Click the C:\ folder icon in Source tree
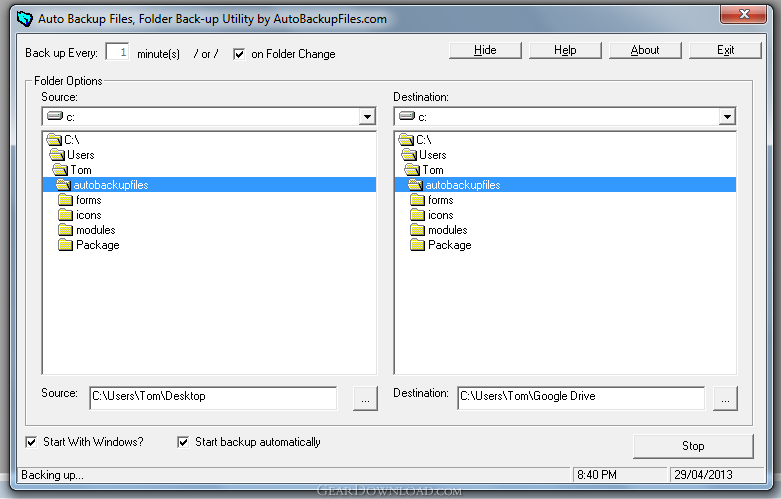 (54, 139)
